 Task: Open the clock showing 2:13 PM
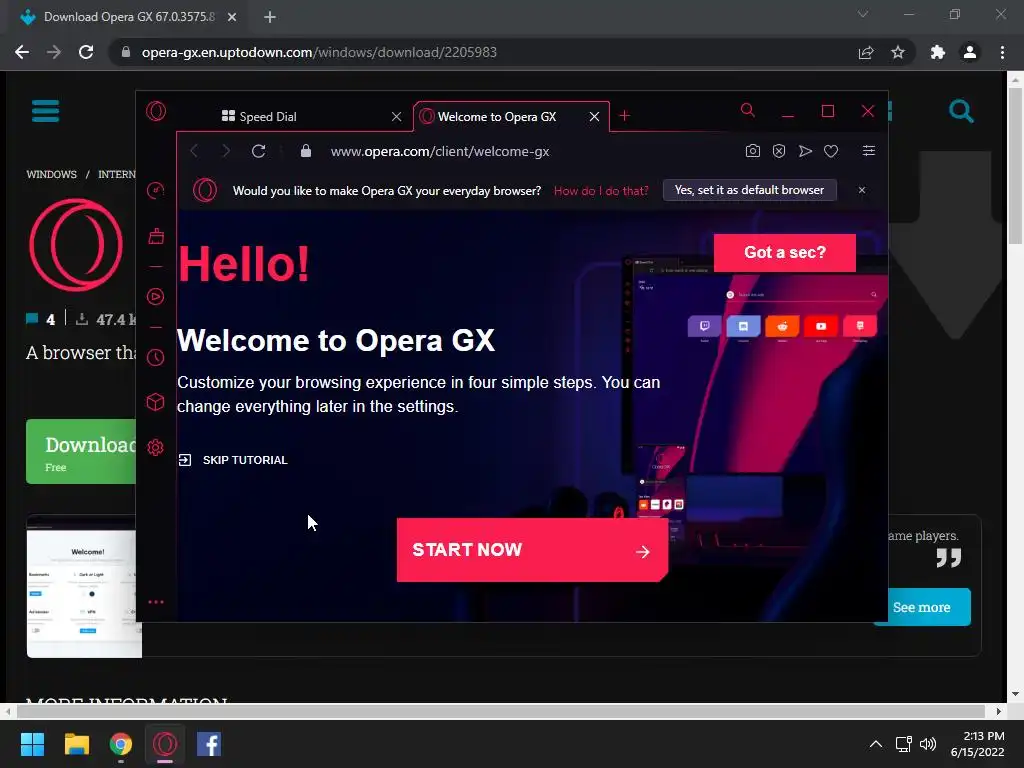pyautogui.click(x=977, y=744)
